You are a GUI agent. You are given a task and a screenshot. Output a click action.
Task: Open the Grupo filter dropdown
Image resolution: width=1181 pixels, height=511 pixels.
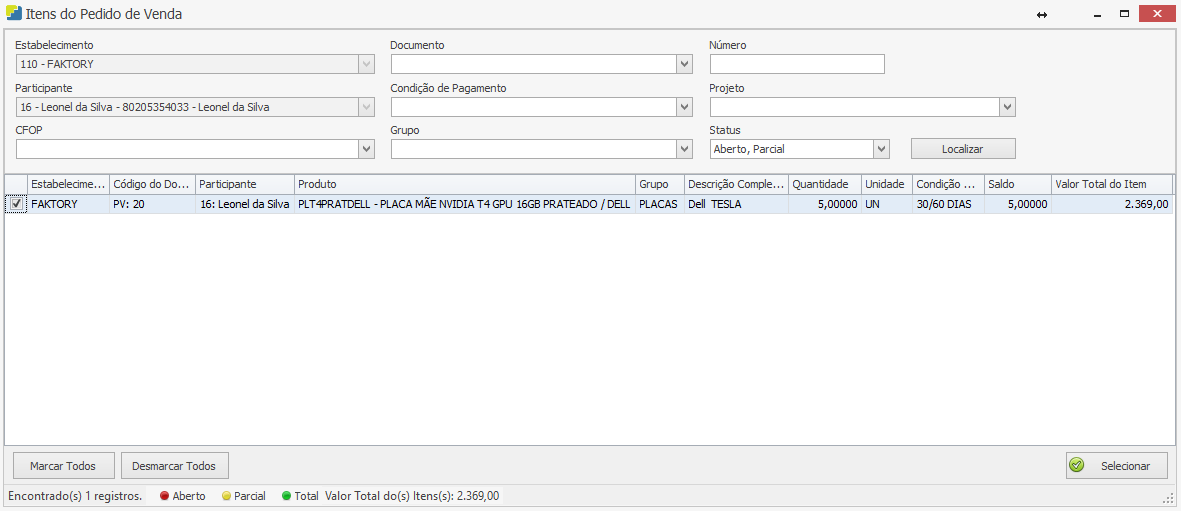[684, 149]
